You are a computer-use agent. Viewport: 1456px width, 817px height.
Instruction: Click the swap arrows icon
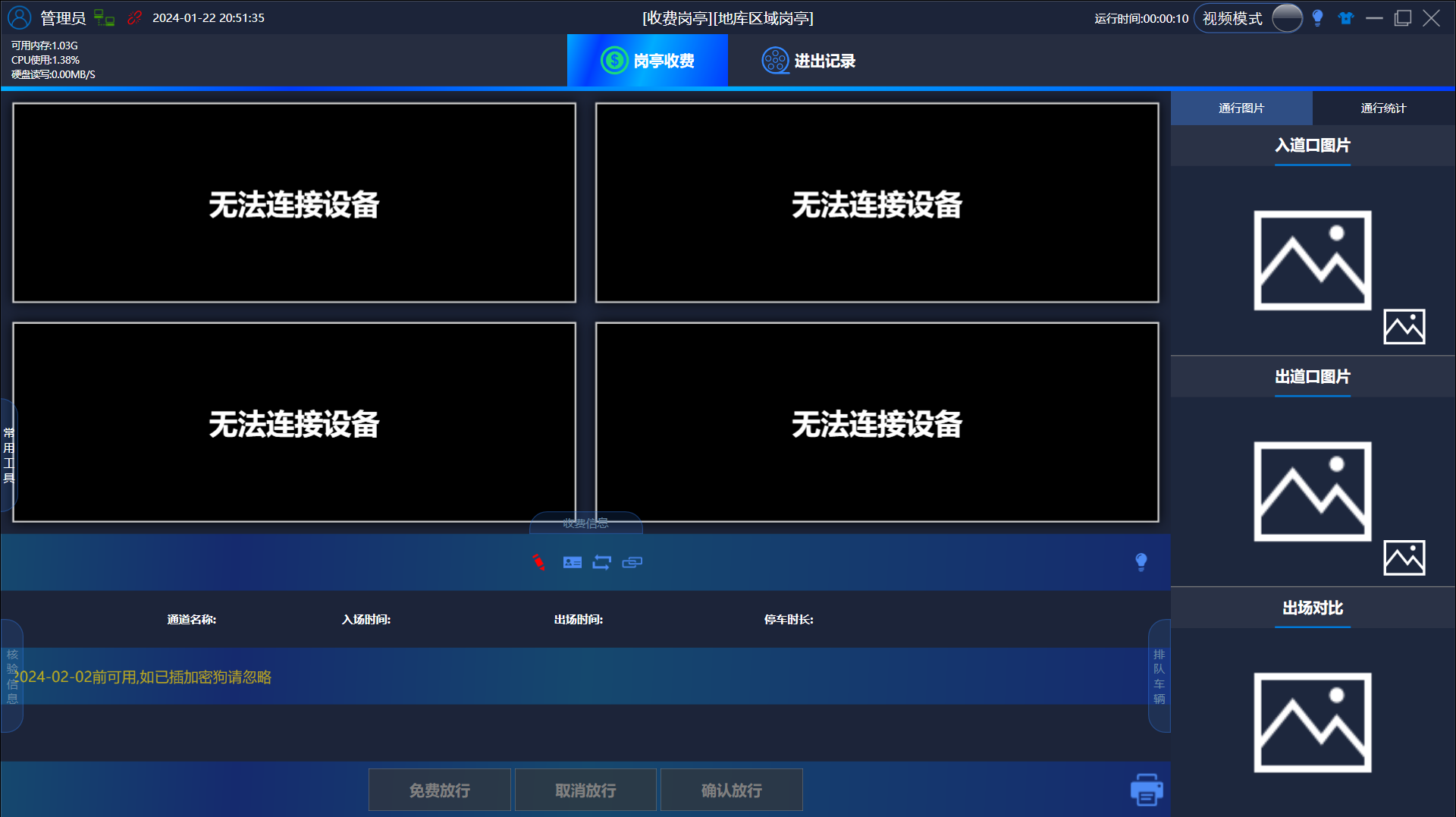coord(602,562)
